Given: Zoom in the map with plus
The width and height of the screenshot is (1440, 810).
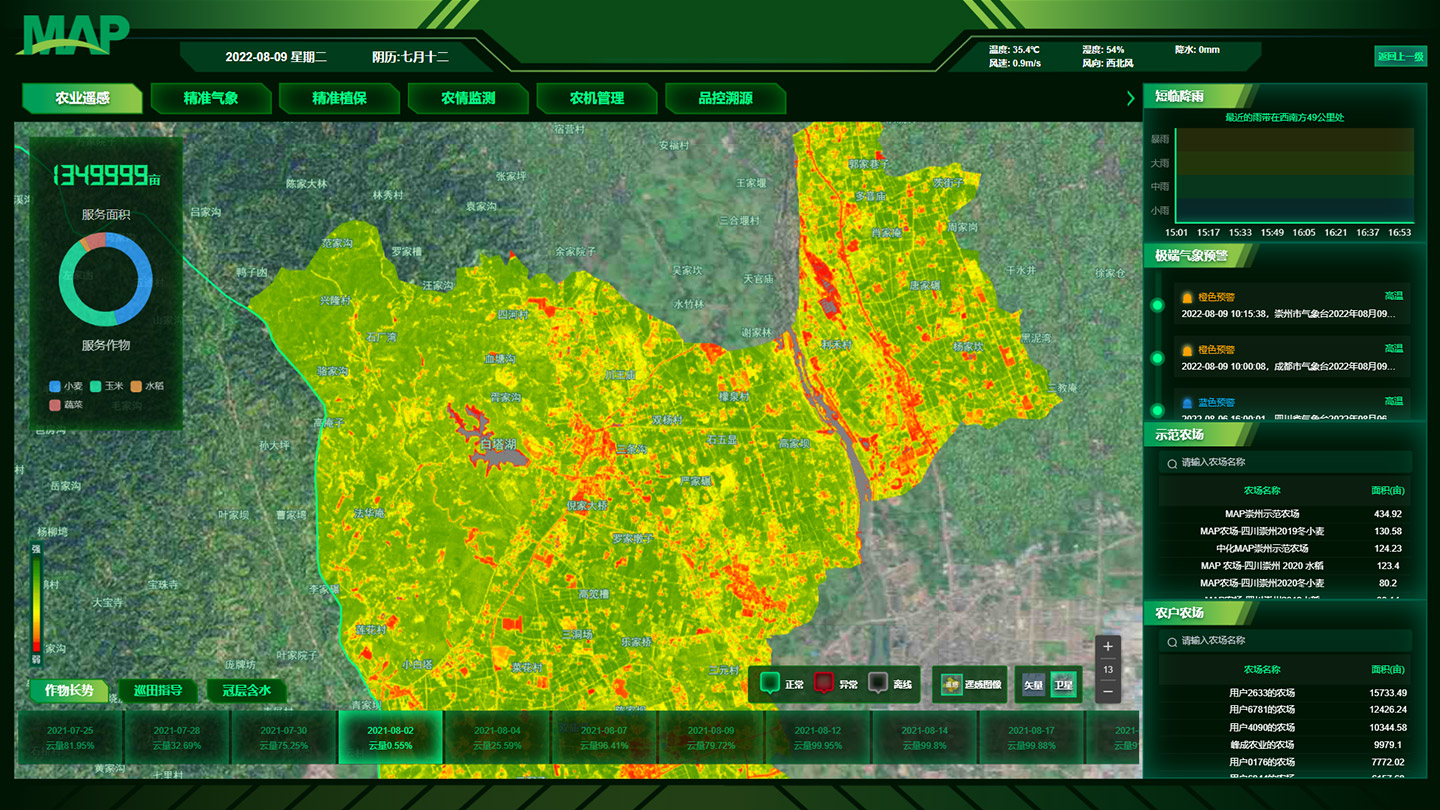Looking at the screenshot, I should pyautogui.click(x=1108, y=647).
